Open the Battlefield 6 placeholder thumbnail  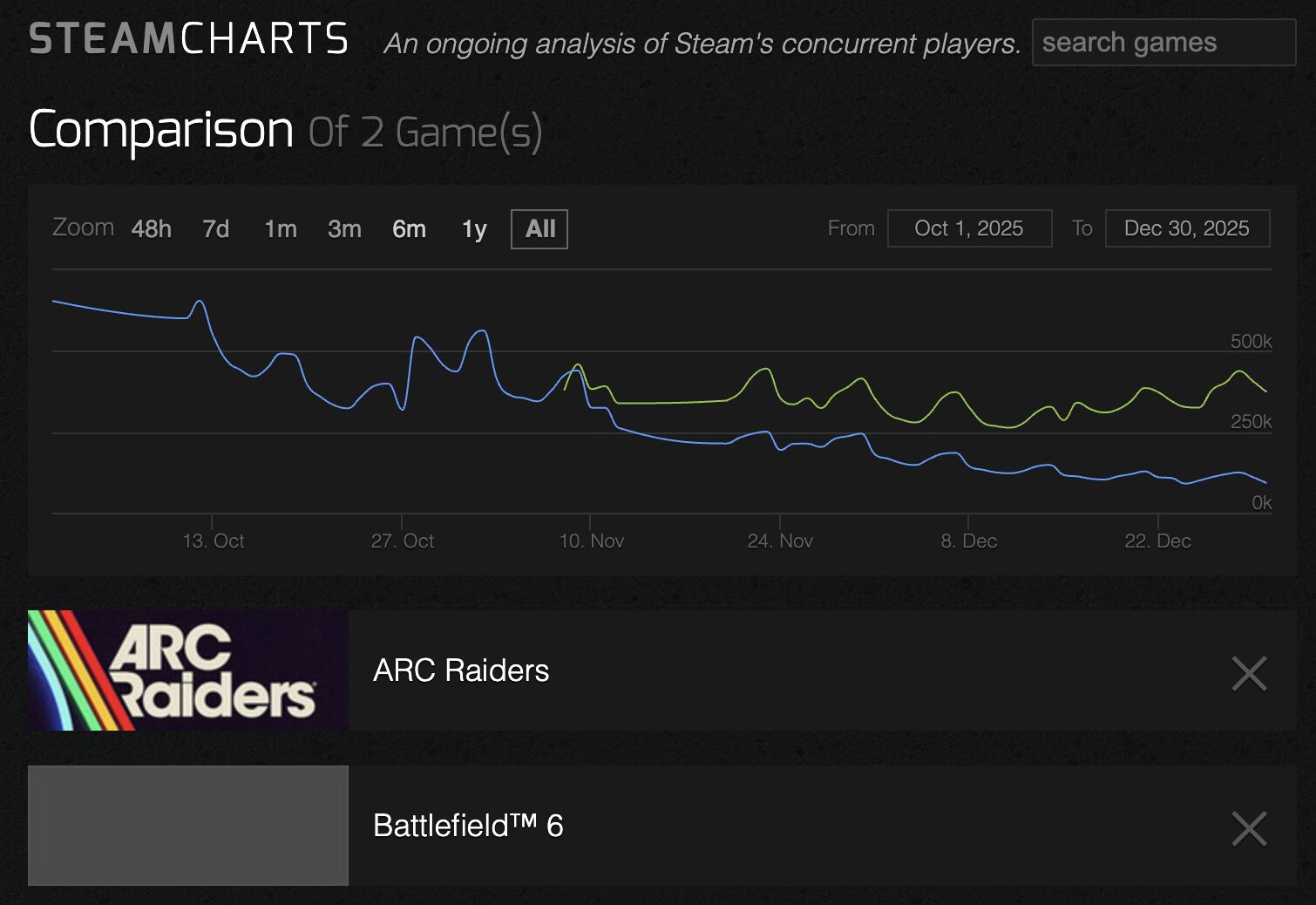tap(188, 826)
